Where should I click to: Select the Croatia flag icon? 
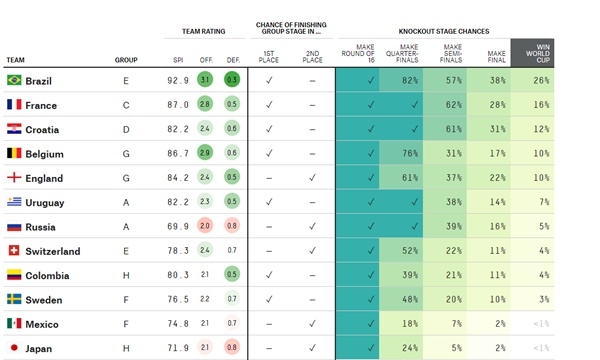click(x=14, y=129)
